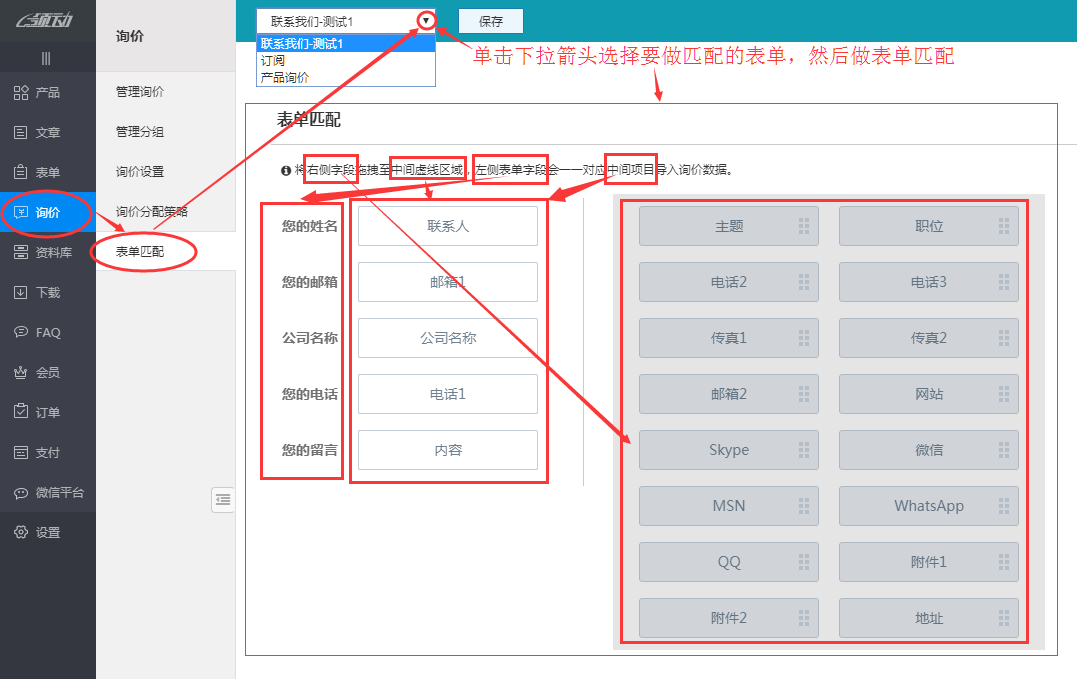Click the 保存 button

click(x=490, y=20)
